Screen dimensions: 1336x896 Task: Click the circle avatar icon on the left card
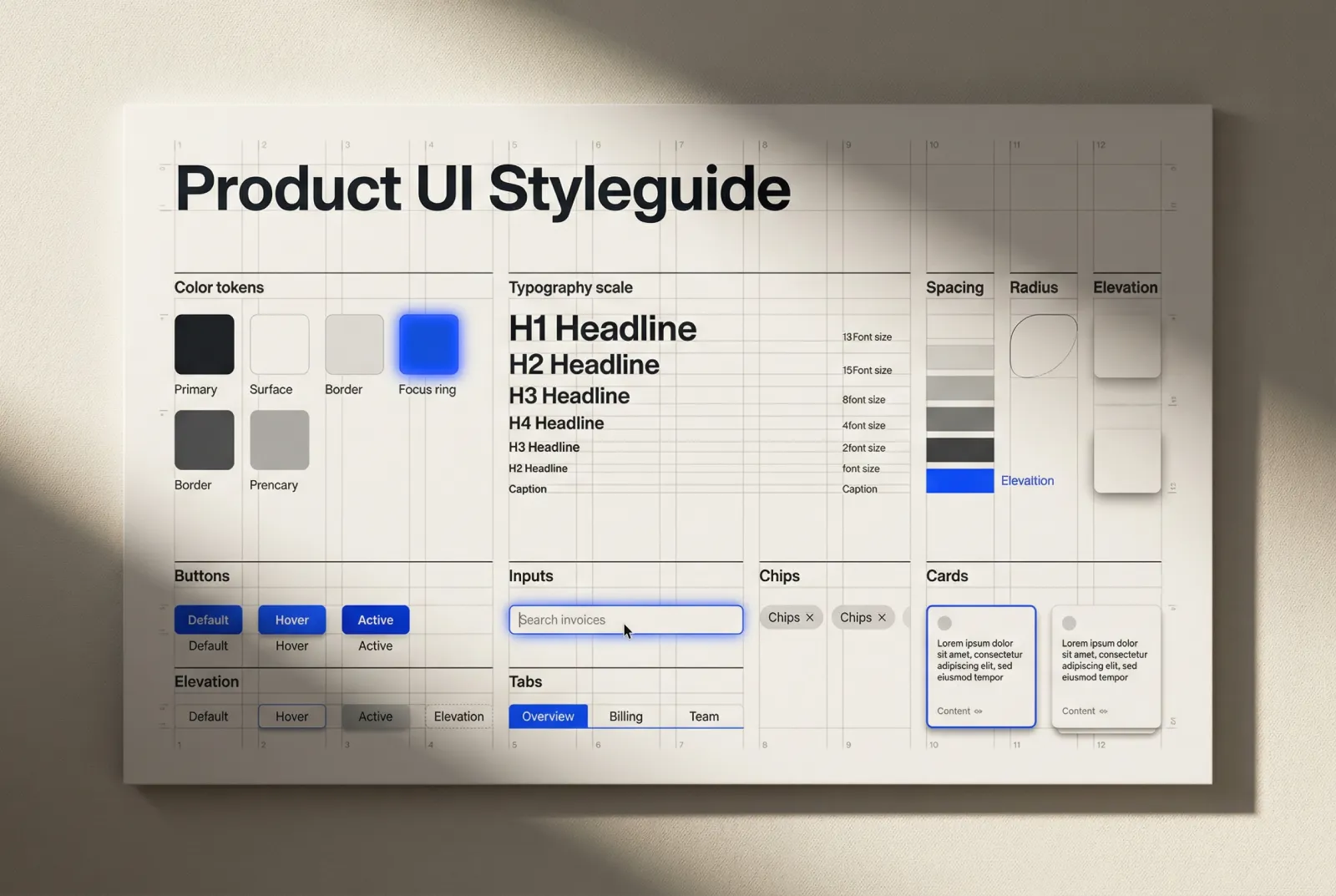(944, 622)
